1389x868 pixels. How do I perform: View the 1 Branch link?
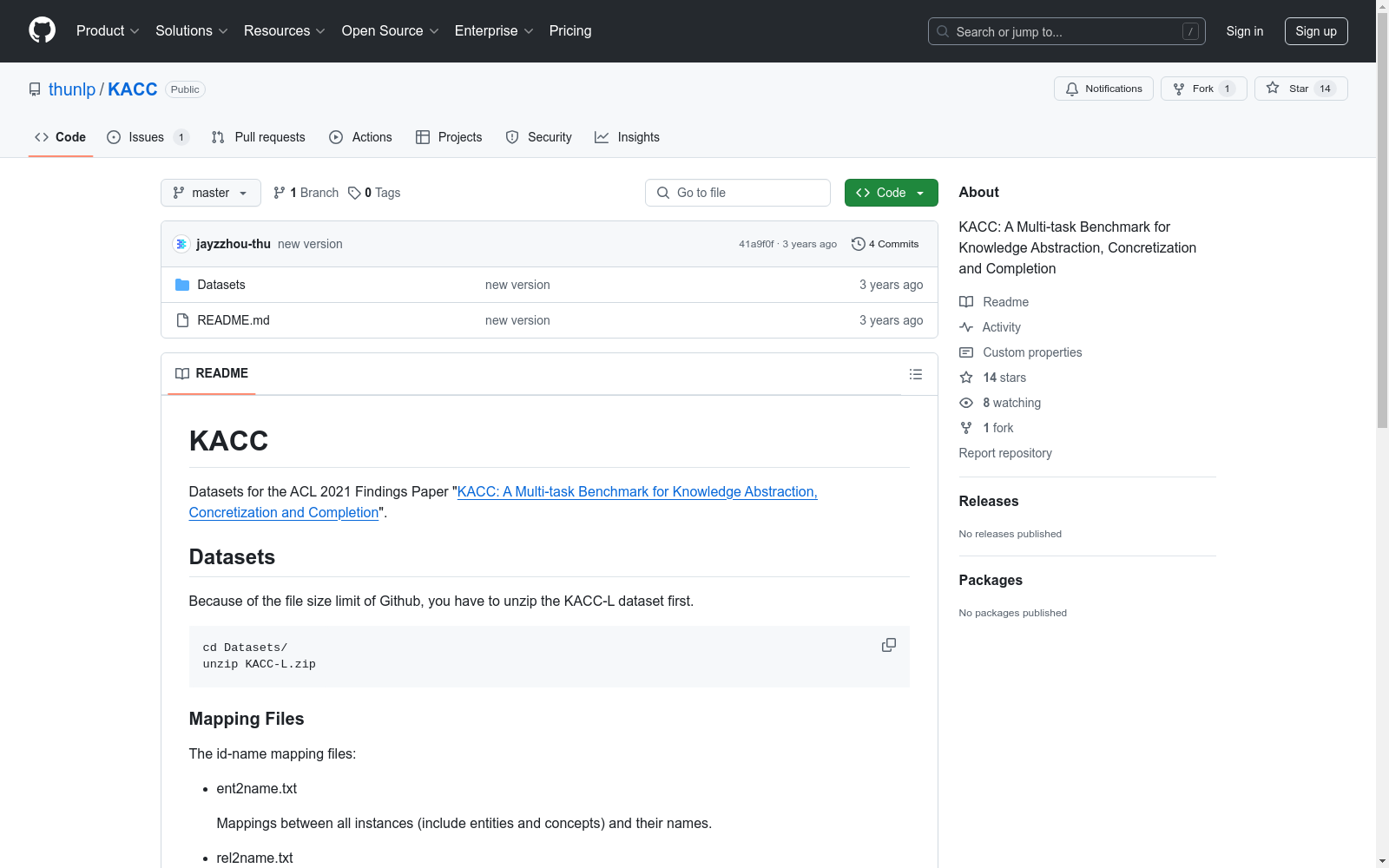306,193
